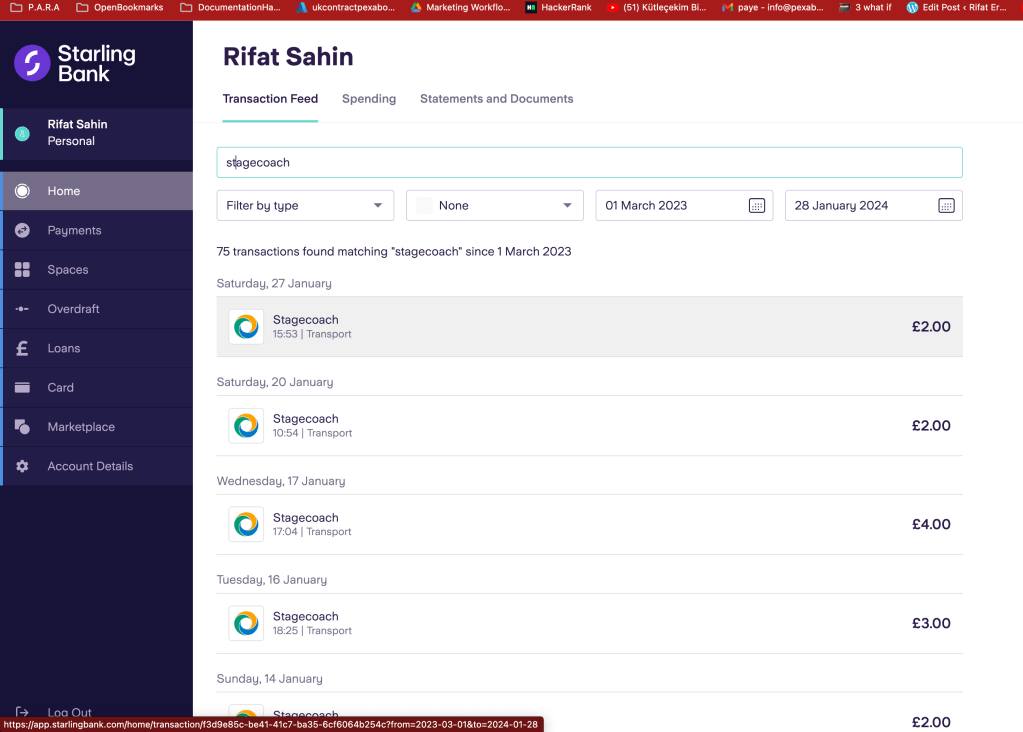The height and width of the screenshot is (732, 1023).
Task: Open the DocumentationHa... bookmark folder
Action: (x=230, y=7)
